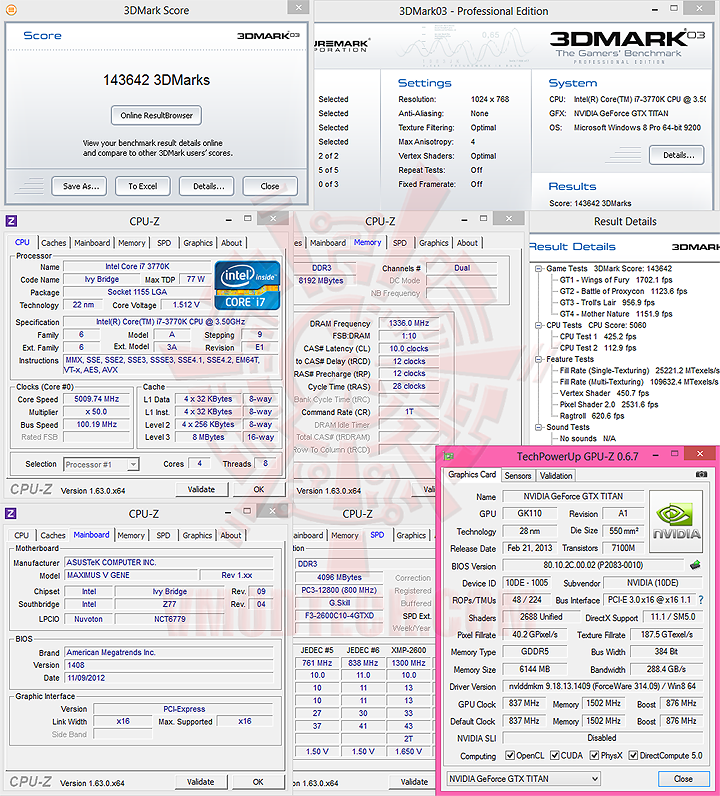This screenshot has width=720, height=796.
Task: Toggle the PhysX checkbox
Action: (x=594, y=755)
